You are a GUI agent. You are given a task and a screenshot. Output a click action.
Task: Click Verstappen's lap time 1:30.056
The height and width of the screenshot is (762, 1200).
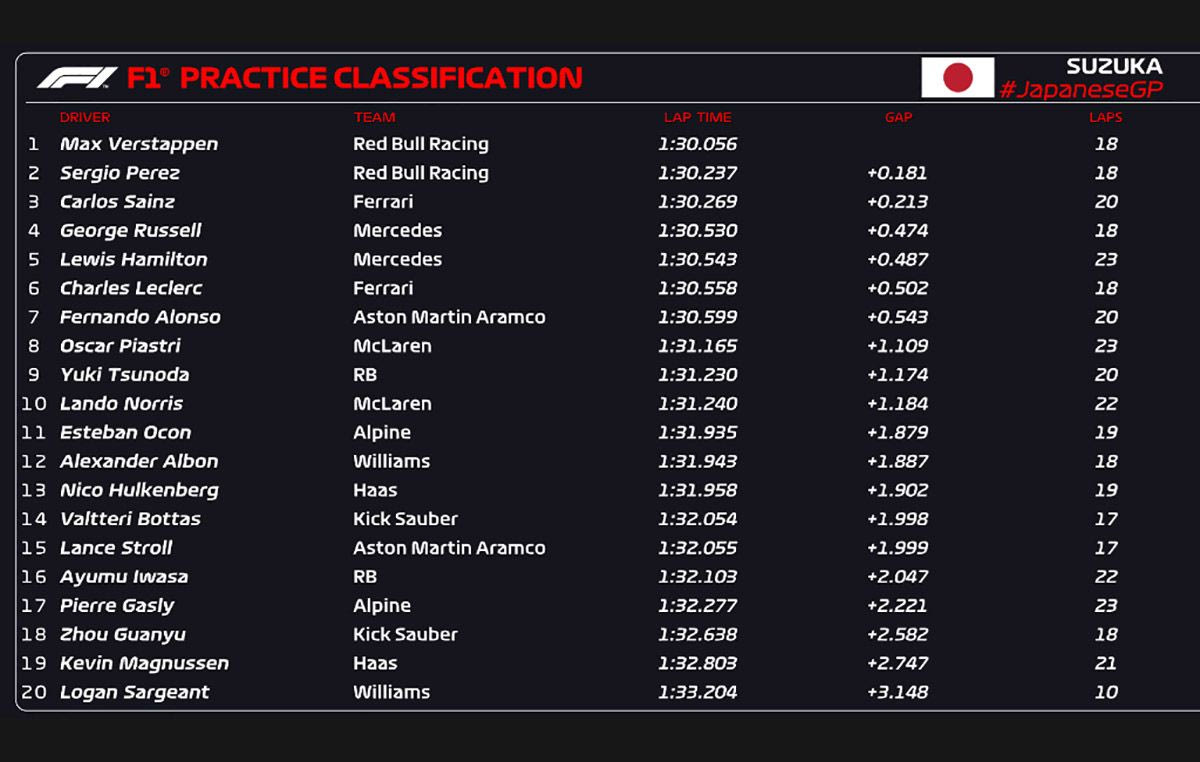[x=697, y=144]
